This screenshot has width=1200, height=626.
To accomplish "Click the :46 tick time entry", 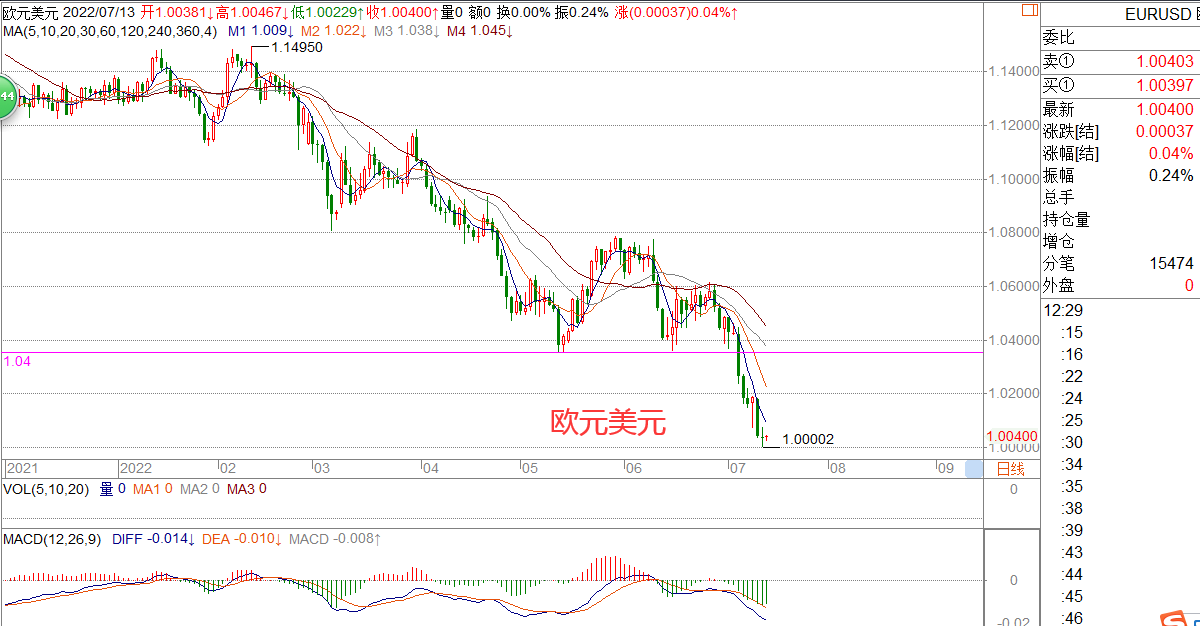I will [x=1072, y=618].
